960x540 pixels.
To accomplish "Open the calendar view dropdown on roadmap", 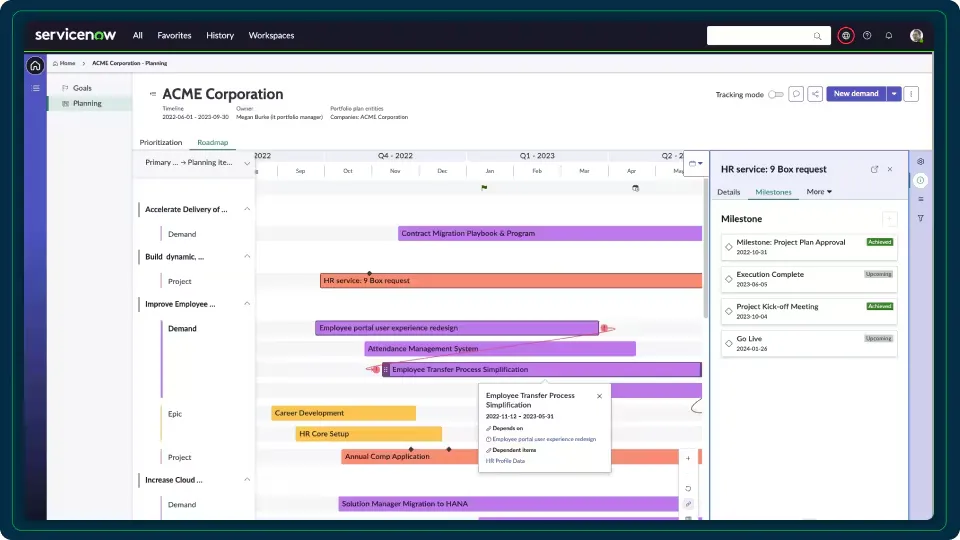I will pyautogui.click(x=696, y=163).
